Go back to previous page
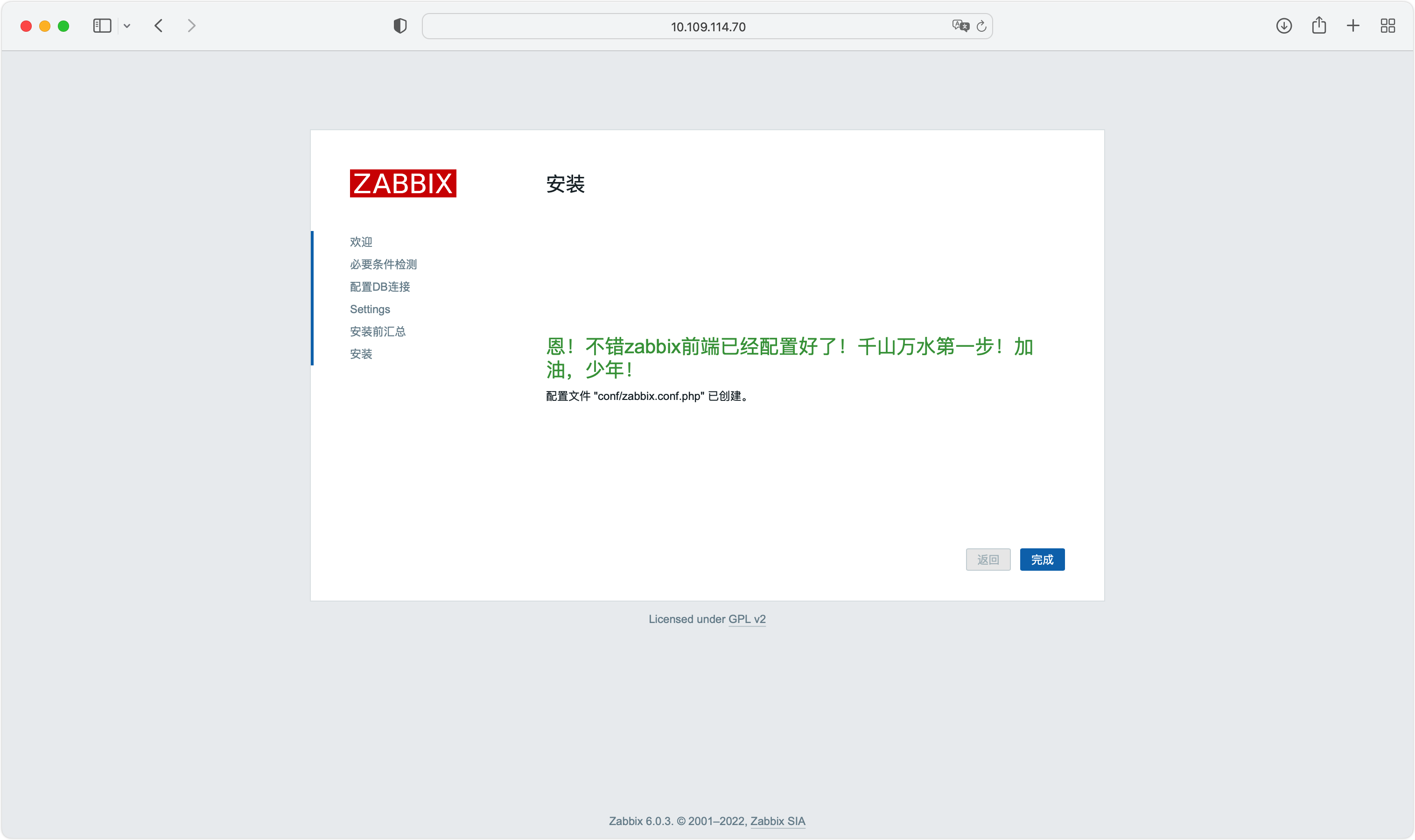This screenshot has width=1415, height=840. pos(159,26)
